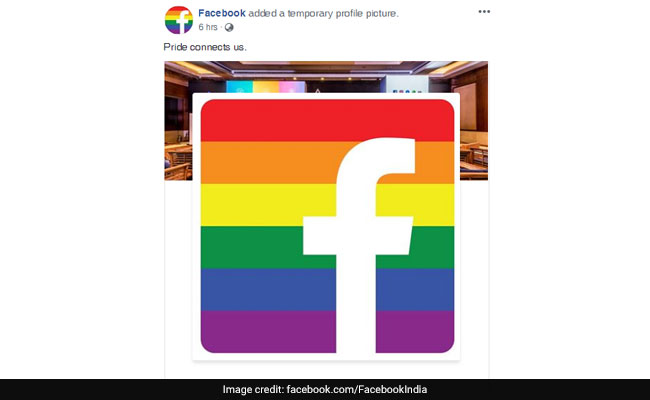Click the facebook.com/FacebookIndia image credit
The height and width of the screenshot is (400, 650).
click(x=357, y=390)
